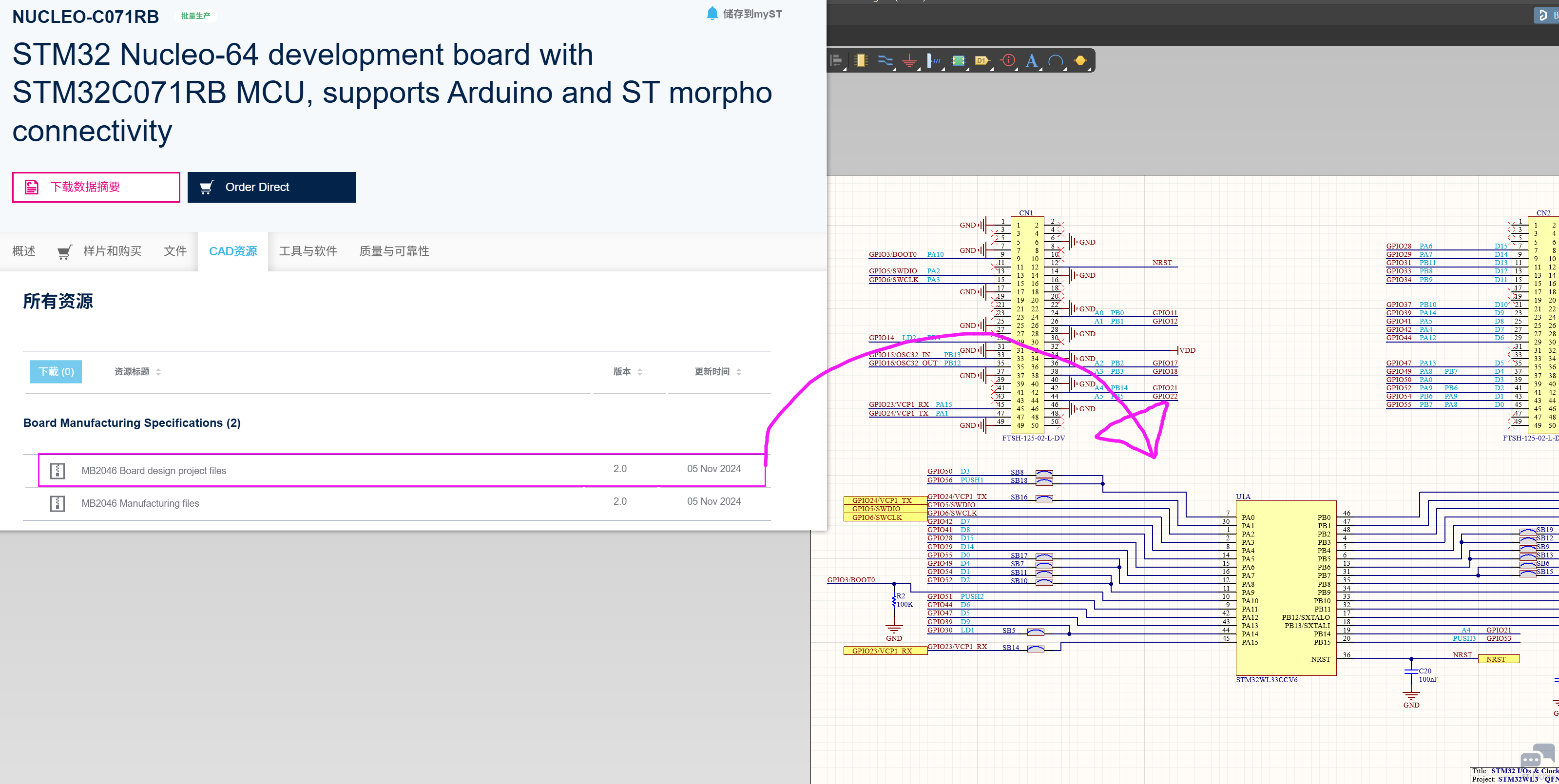This screenshot has width=1559, height=784.
Task: Click the FTSH-125-02-L-DV label under CN1
Action: [1033, 438]
